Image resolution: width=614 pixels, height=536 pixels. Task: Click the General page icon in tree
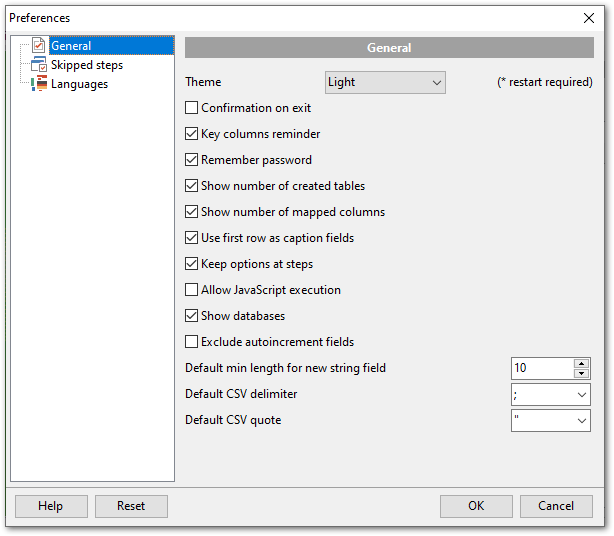[x=39, y=46]
